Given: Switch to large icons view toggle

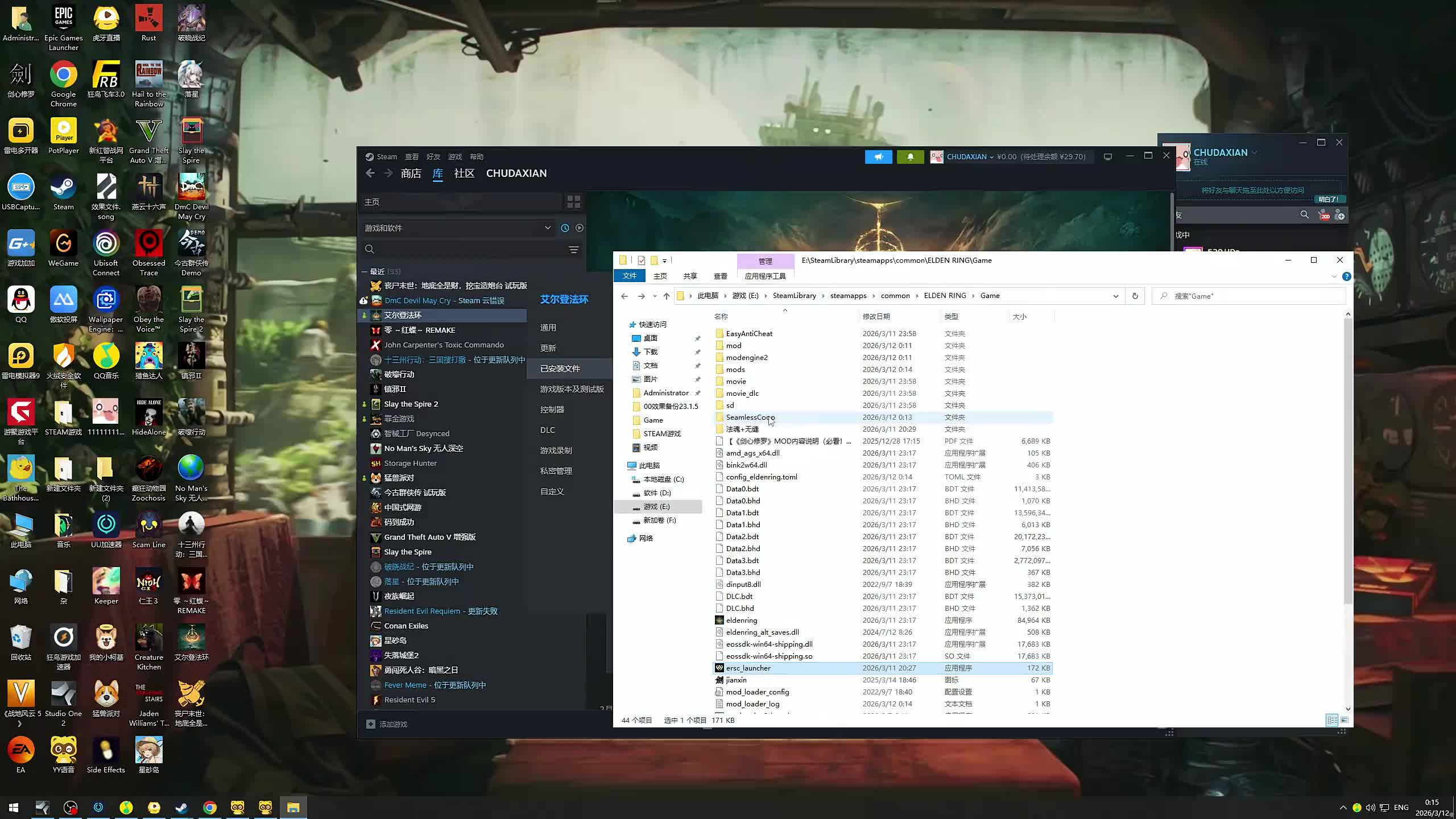Looking at the screenshot, I should coord(1345,720).
